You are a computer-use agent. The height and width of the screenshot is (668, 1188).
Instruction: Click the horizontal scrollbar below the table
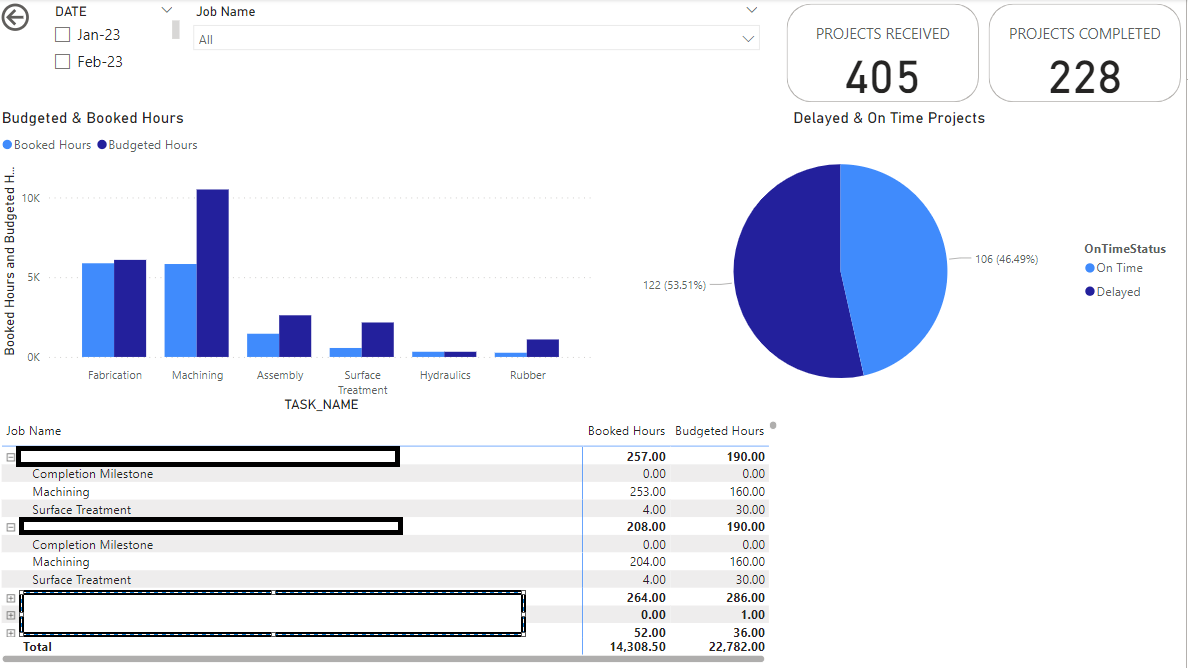tap(383, 660)
